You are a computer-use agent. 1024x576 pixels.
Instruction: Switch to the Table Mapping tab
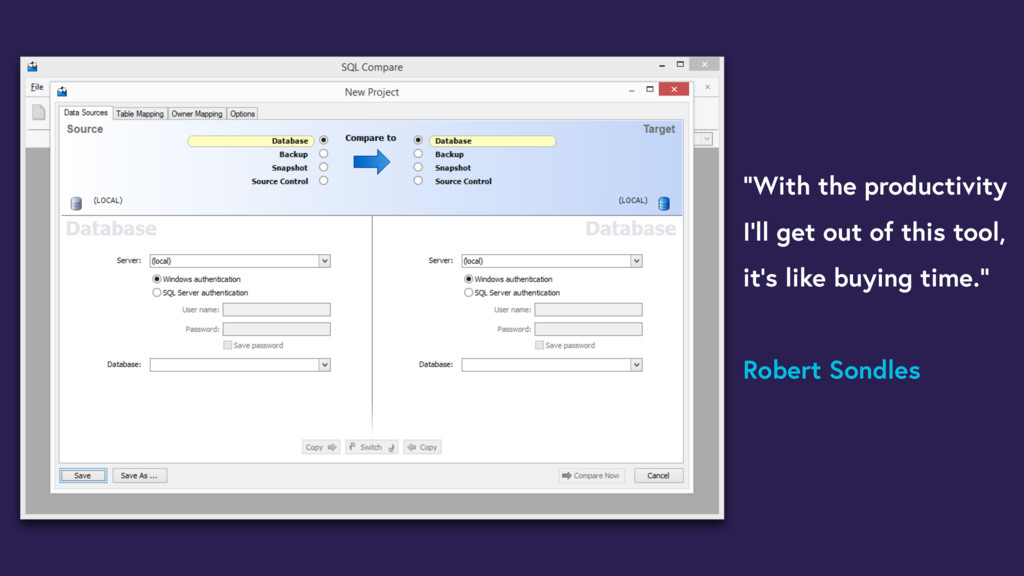click(x=140, y=114)
